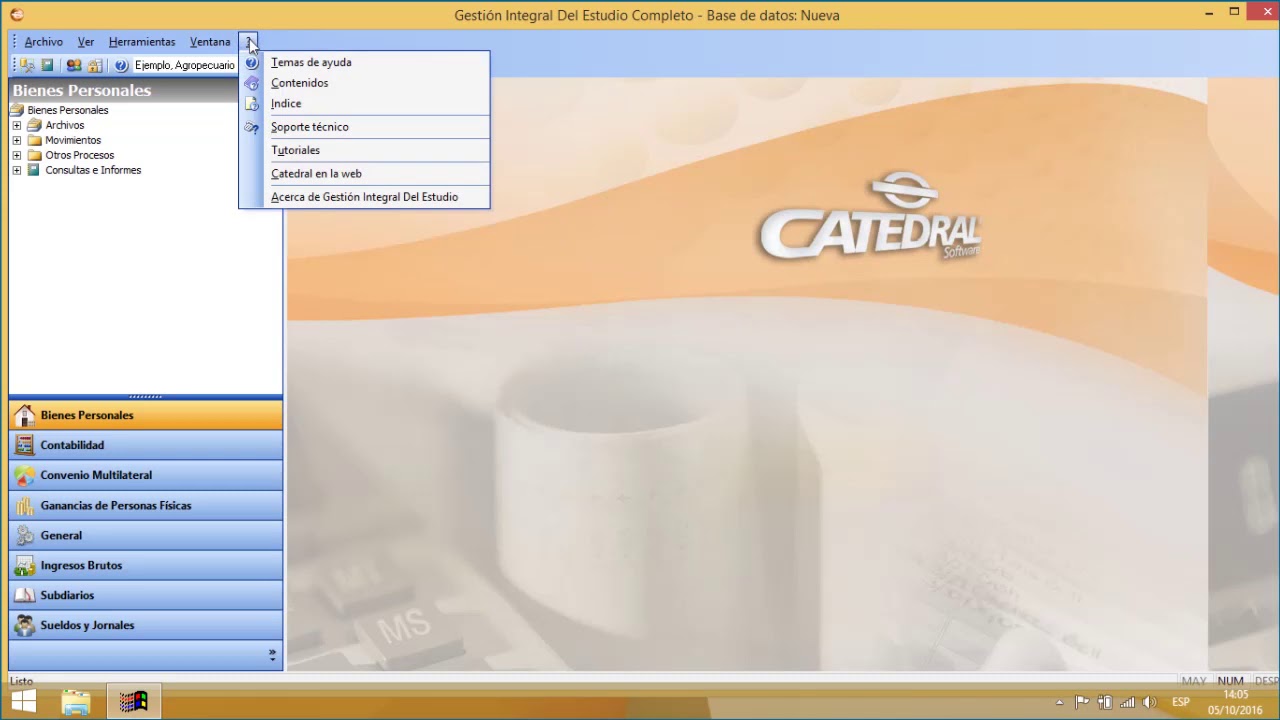
Task: Open the Bienes Personales module button
Action: 146,415
